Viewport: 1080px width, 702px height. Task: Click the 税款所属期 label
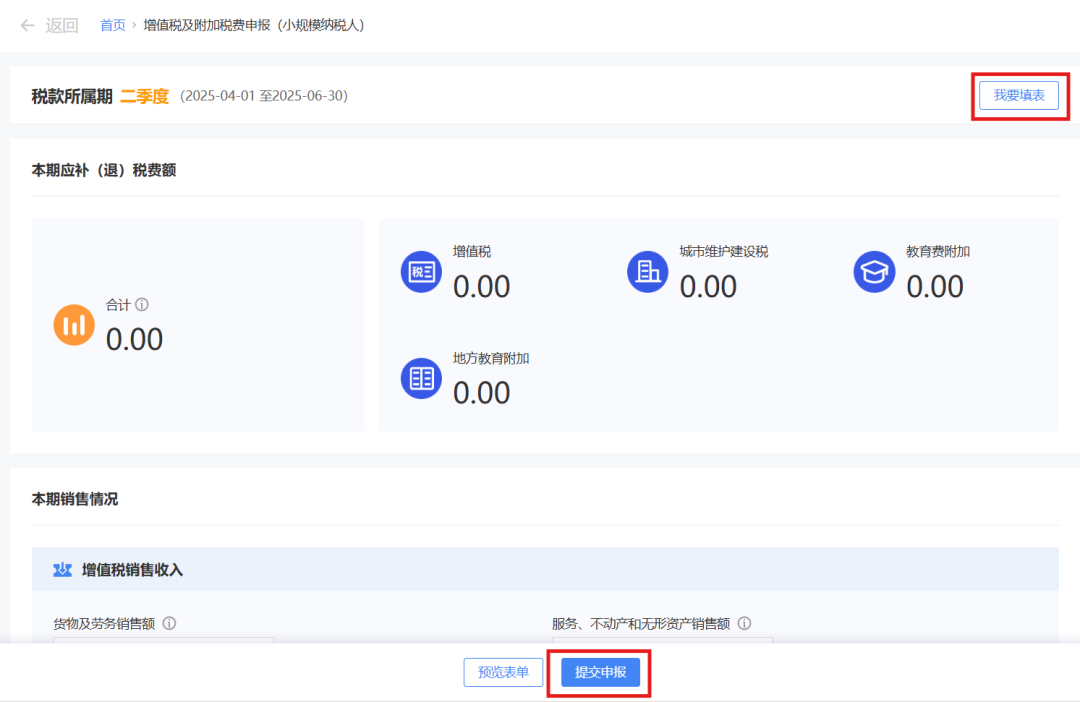pos(72,96)
